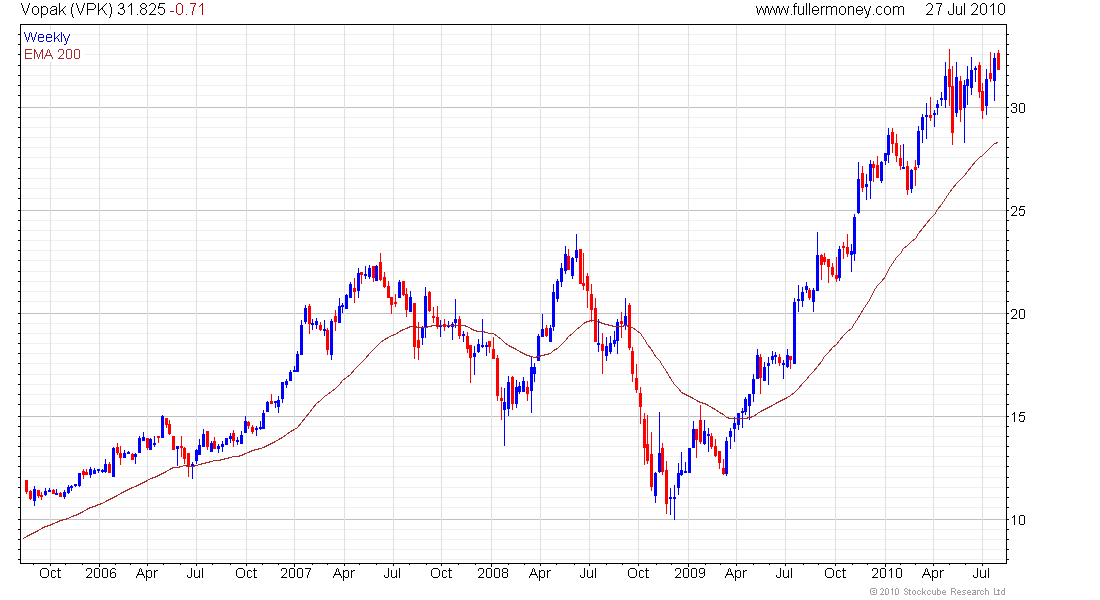The height and width of the screenshot is (600, 1100).
Task: Click the blue Weekly legend label
Action: (47, 37)
